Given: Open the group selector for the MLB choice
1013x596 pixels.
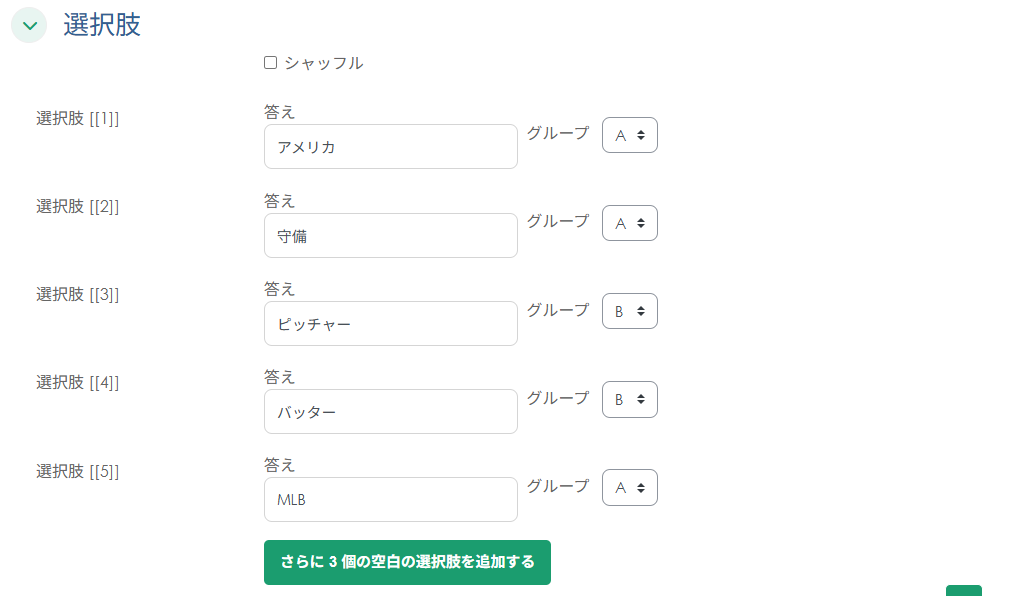Looking at the screenshot, I should tap(629, 487).
